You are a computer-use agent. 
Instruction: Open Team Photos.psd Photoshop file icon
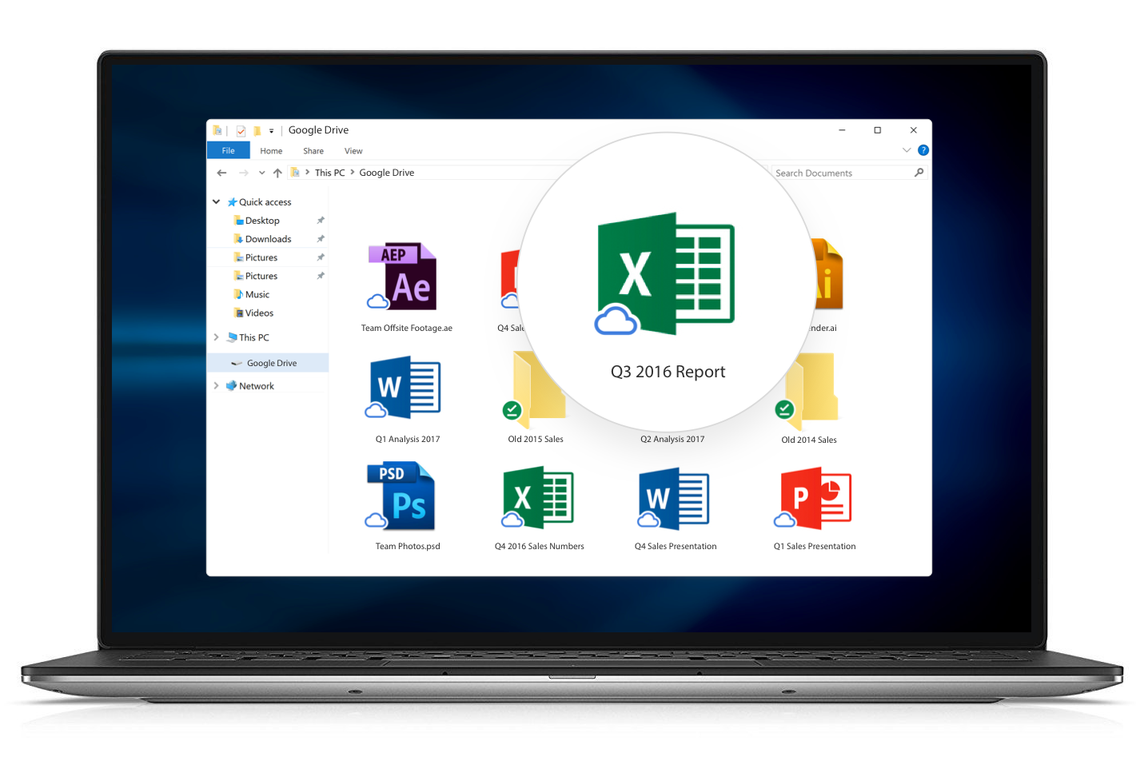pos(401,497)
